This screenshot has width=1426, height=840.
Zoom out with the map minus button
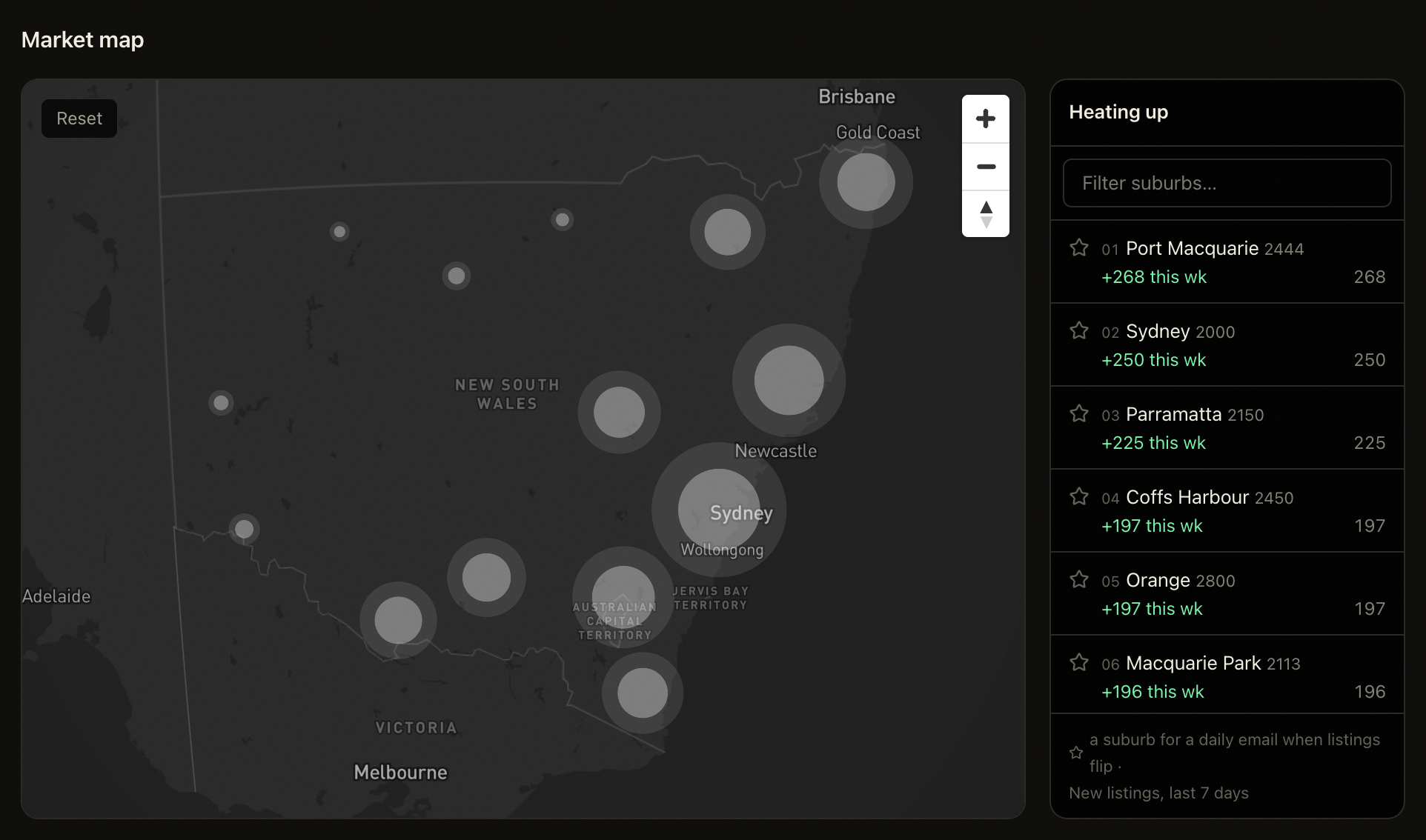pos(986,167)
